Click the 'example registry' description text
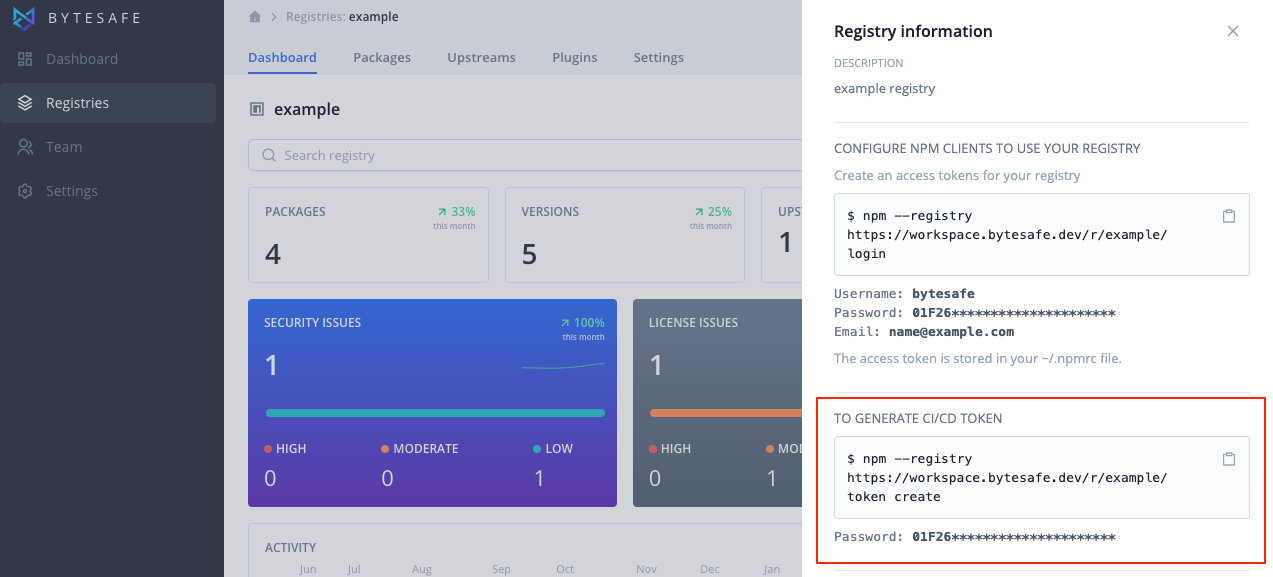Image resolution: width=1273 pixels, height=577 pixels. 885,89
